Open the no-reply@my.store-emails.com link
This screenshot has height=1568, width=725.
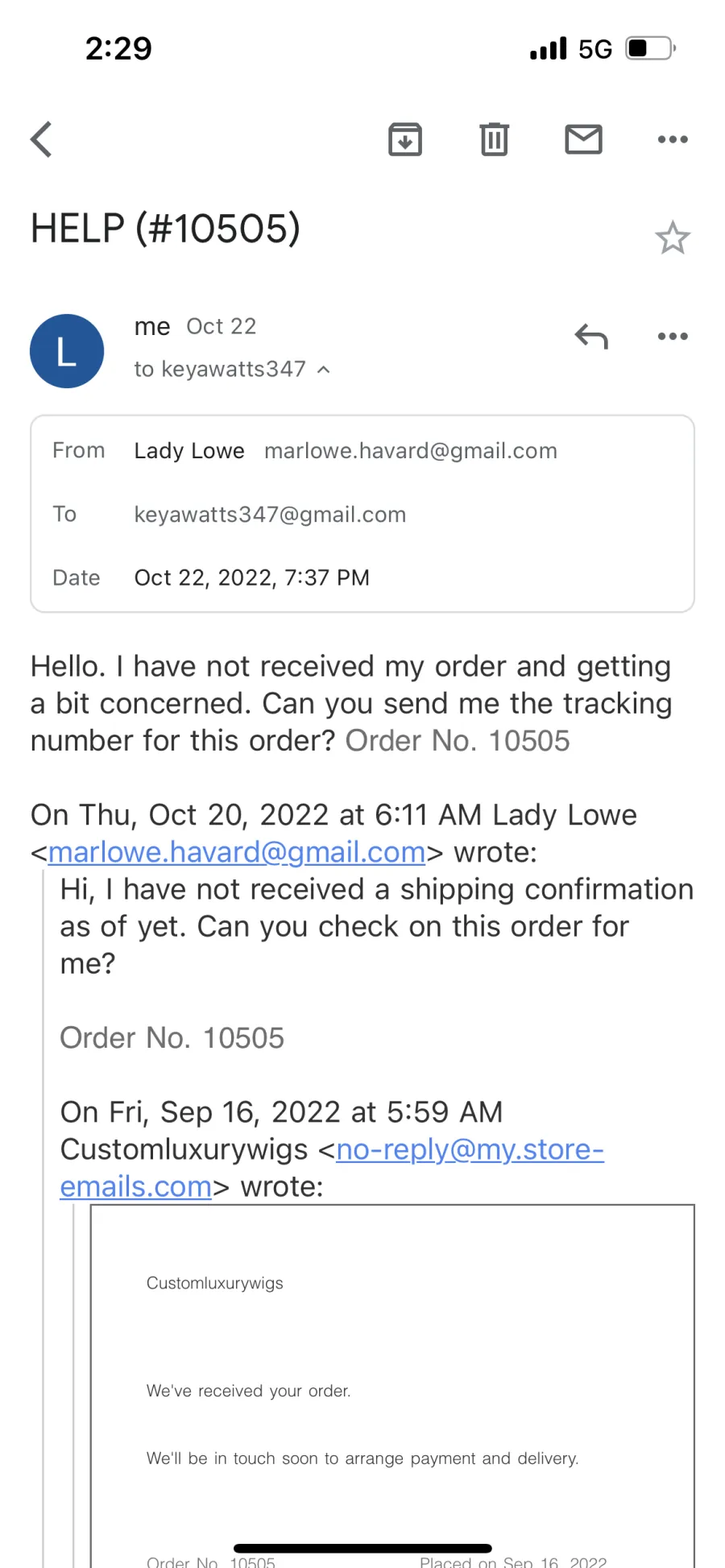click(x=332, y=1168)
